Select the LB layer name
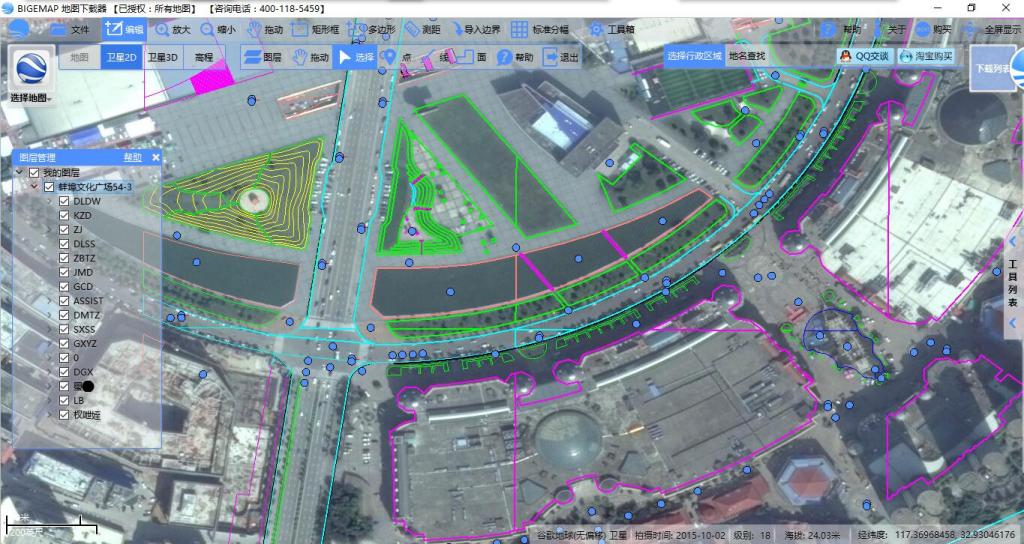 point(78,400)
